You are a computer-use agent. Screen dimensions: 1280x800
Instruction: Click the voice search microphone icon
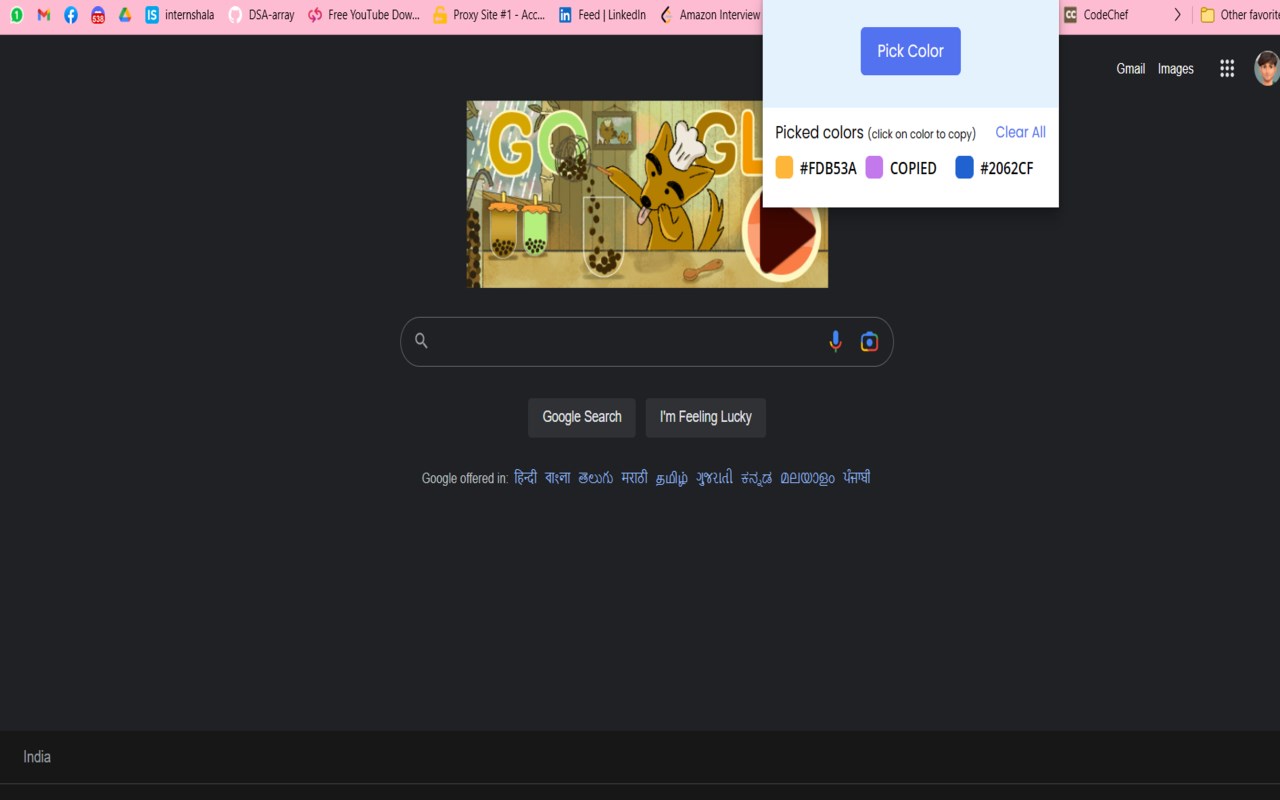click(x=836, y=342)
